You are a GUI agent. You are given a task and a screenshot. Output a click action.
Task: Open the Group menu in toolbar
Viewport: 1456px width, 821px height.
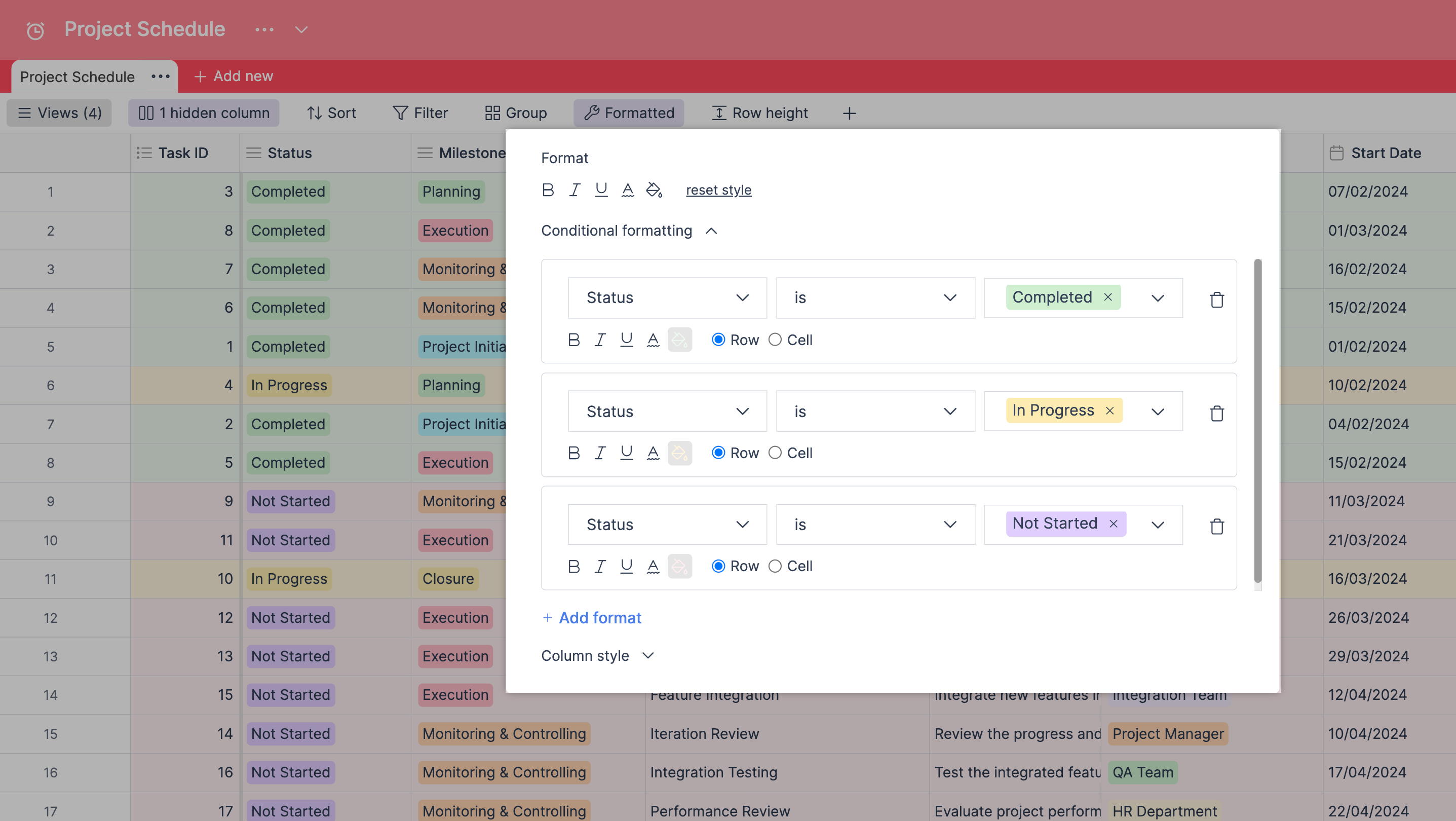coord(515,112)
